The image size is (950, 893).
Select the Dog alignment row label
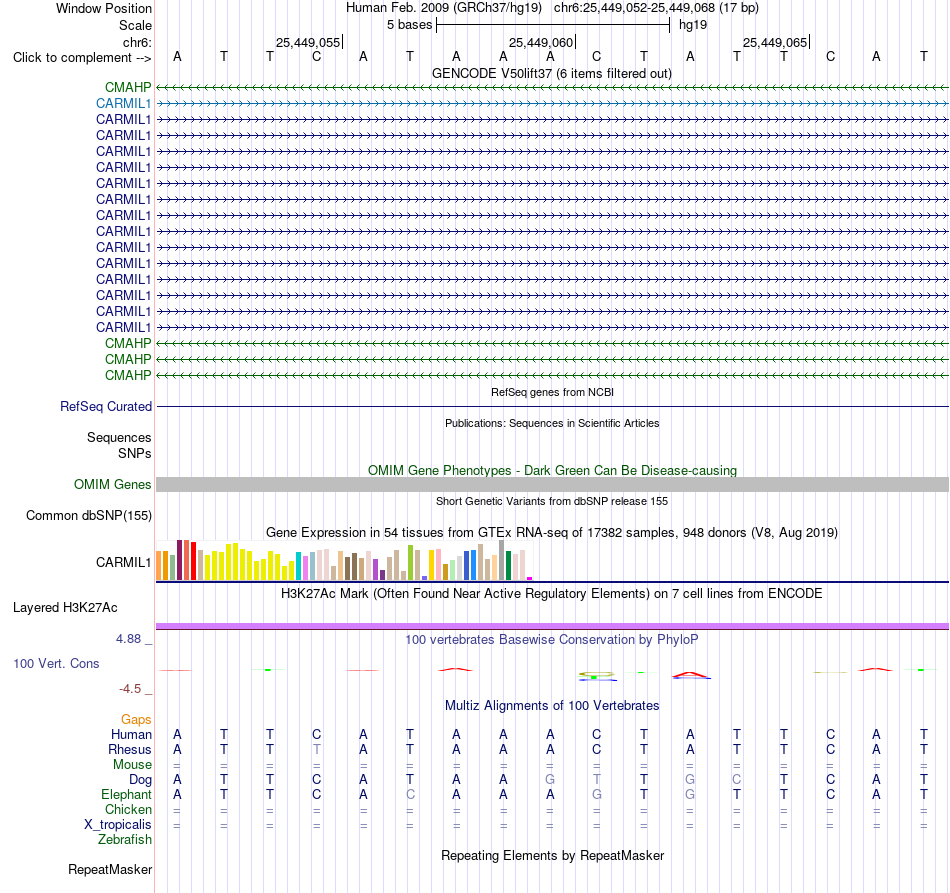click(140, 779)
